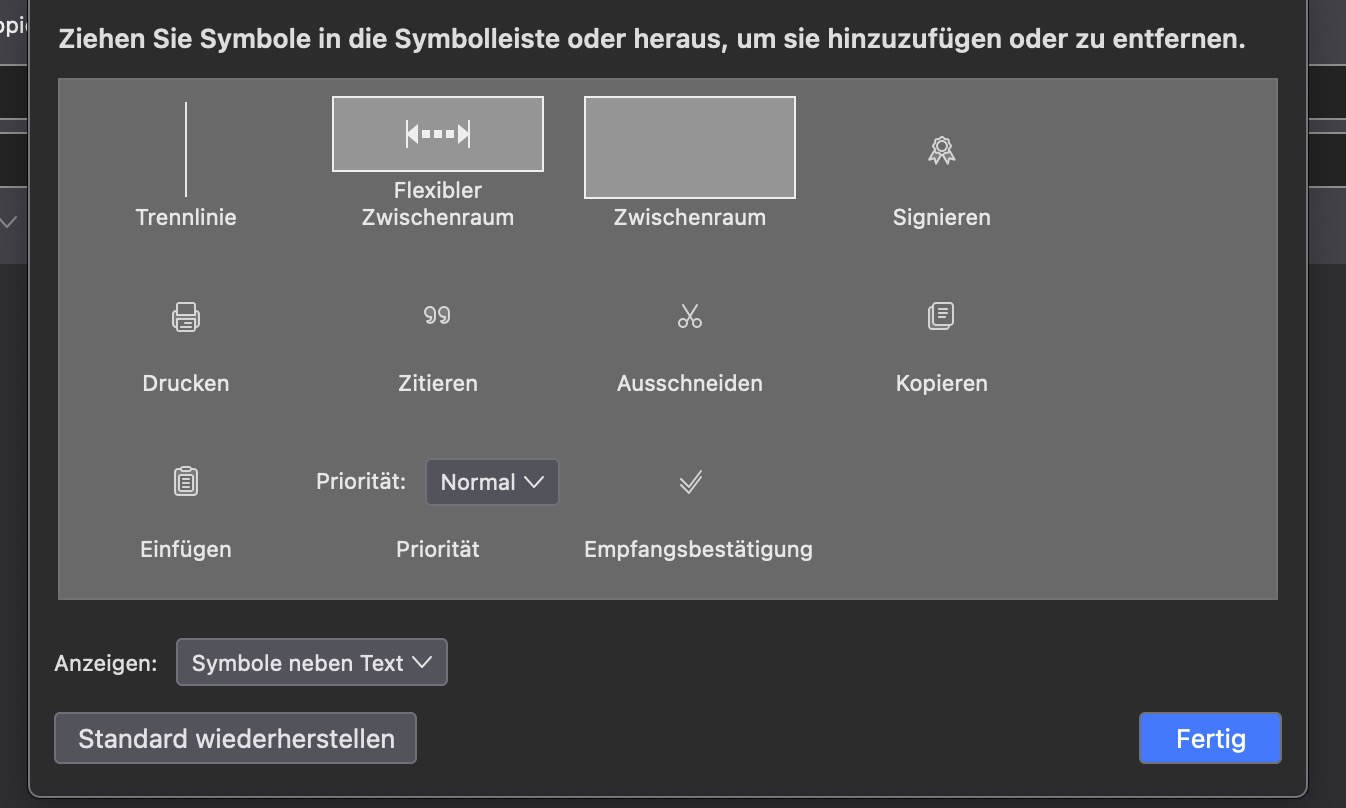Viewport: 1346px width, 808px height.
Task: Open the Priorität Normal dropdown
Action: coord(492,482)
